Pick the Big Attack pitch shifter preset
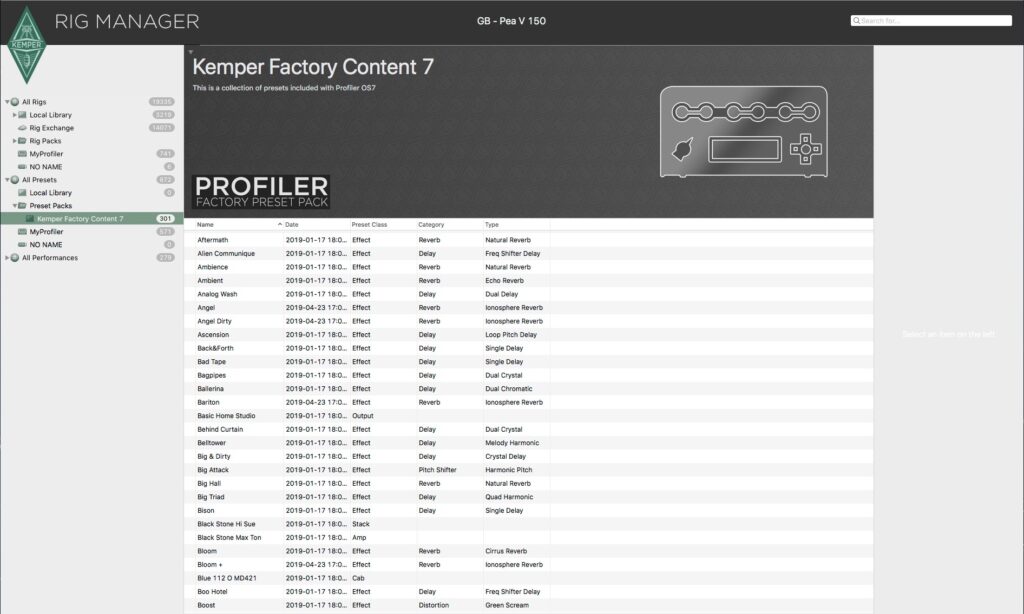1024x614 pixels. 528,470
